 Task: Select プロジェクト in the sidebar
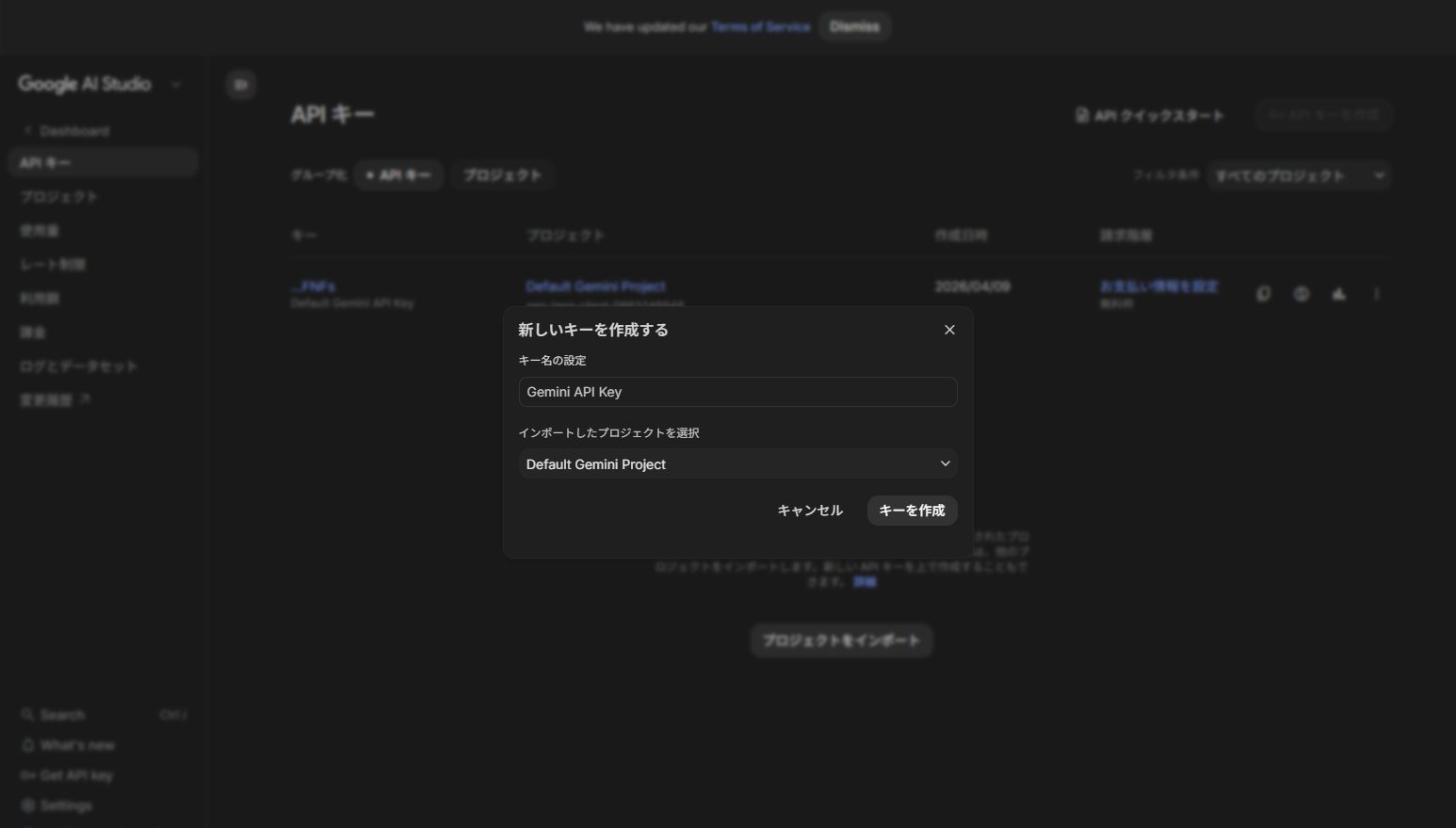58,196
